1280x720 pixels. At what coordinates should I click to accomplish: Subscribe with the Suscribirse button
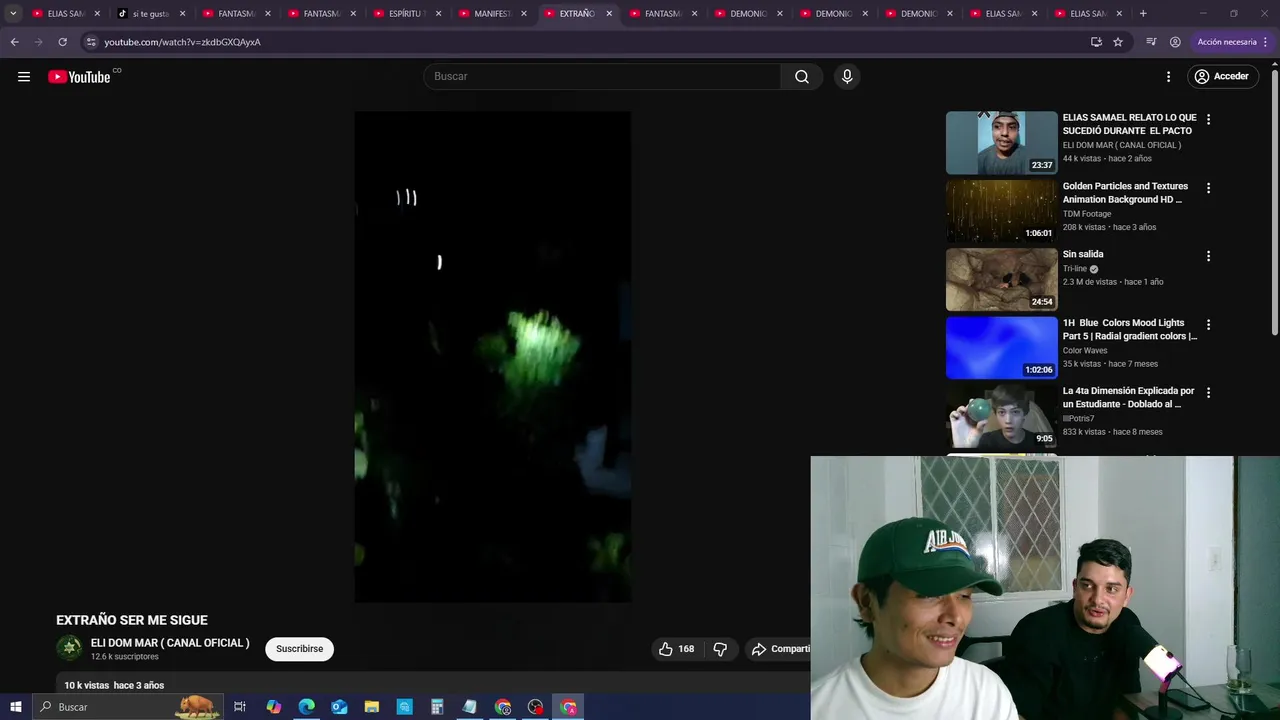[300, 649]
